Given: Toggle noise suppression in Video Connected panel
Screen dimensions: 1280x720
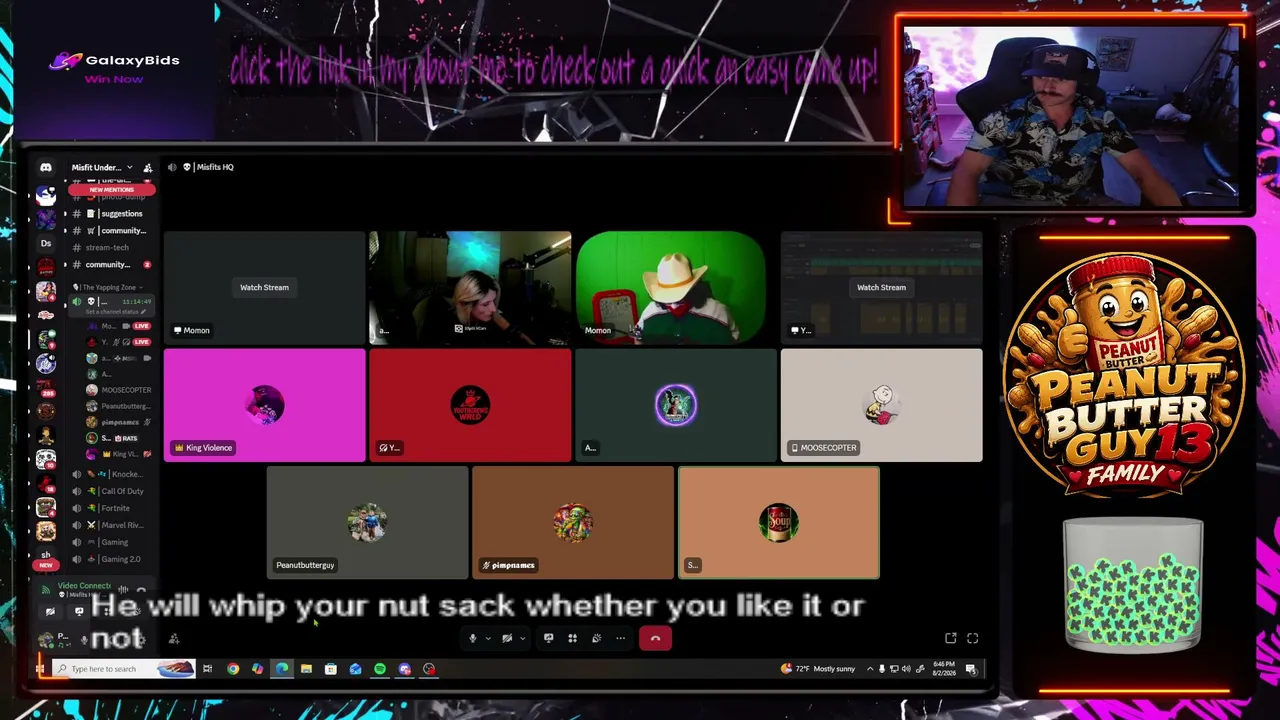Looking at the screenshot, I should pyautogui.click(x=124, y=589).
